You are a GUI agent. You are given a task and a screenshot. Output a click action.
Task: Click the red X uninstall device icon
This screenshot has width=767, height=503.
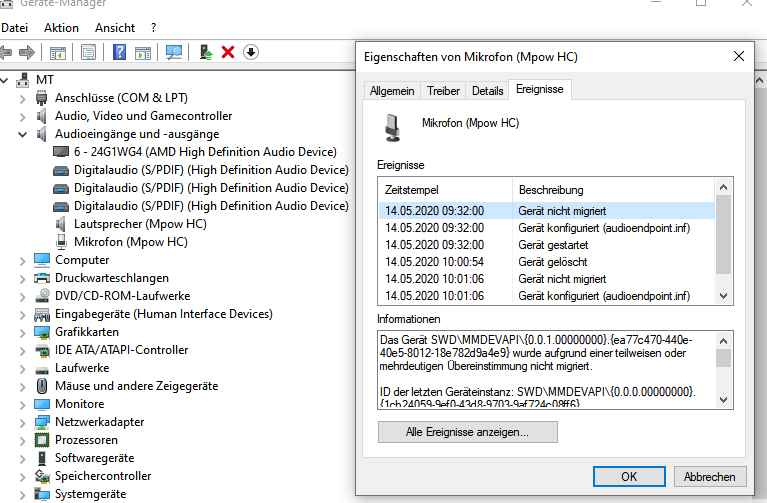pos(228,52)
